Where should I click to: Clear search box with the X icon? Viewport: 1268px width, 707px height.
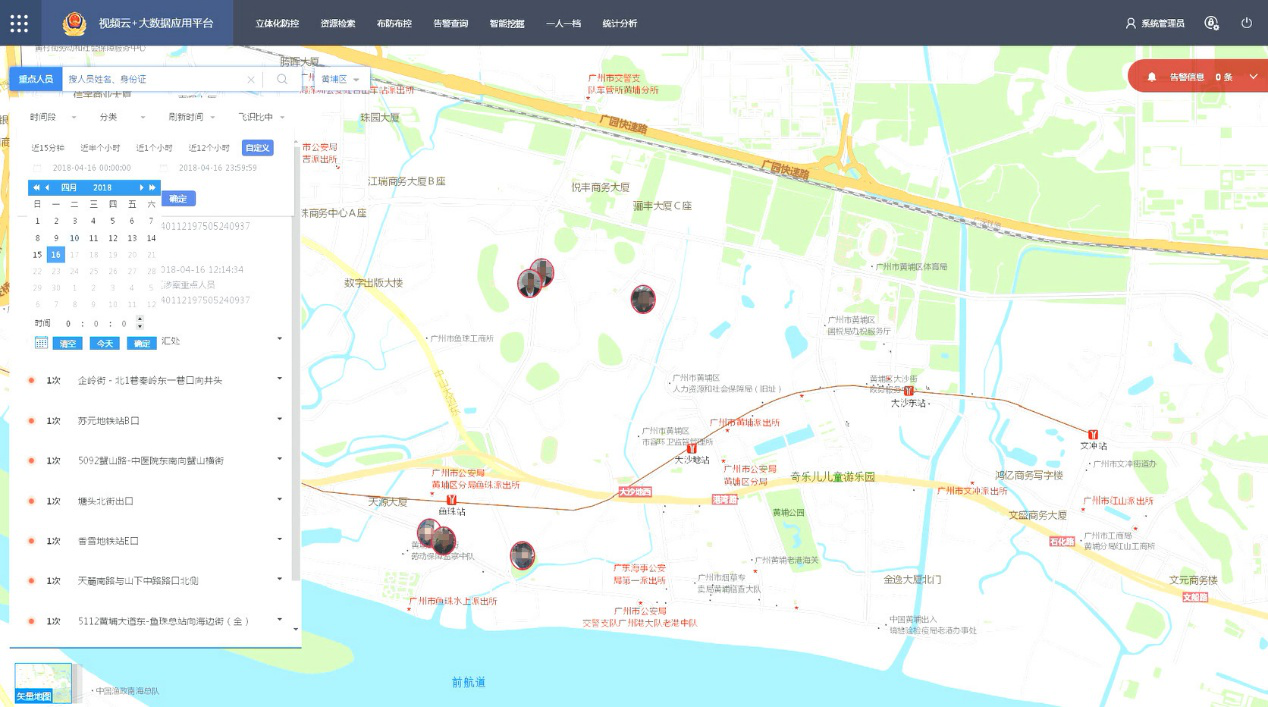251,79
